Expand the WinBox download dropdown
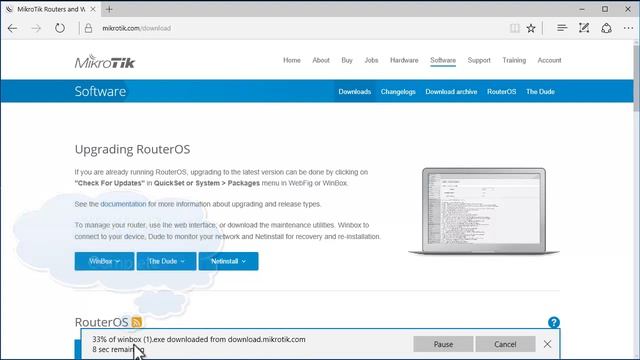Viewport: 640px width, 360px height. click(x=104, y=261)
